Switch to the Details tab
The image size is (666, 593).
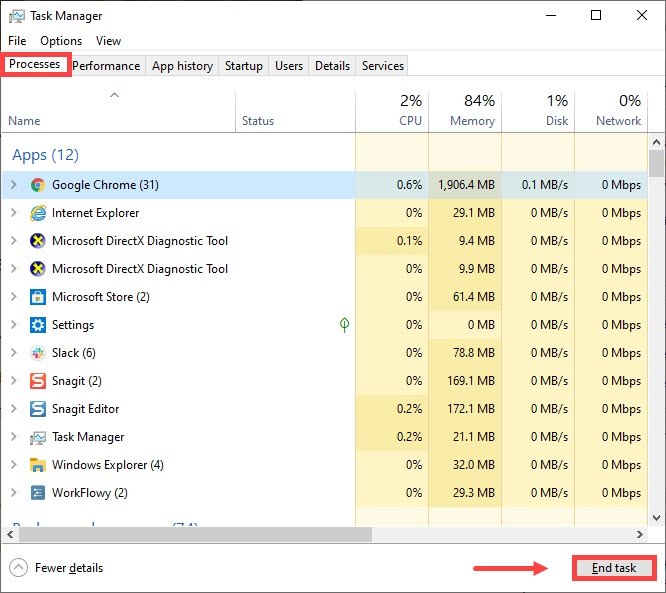(x=333, y=66)
